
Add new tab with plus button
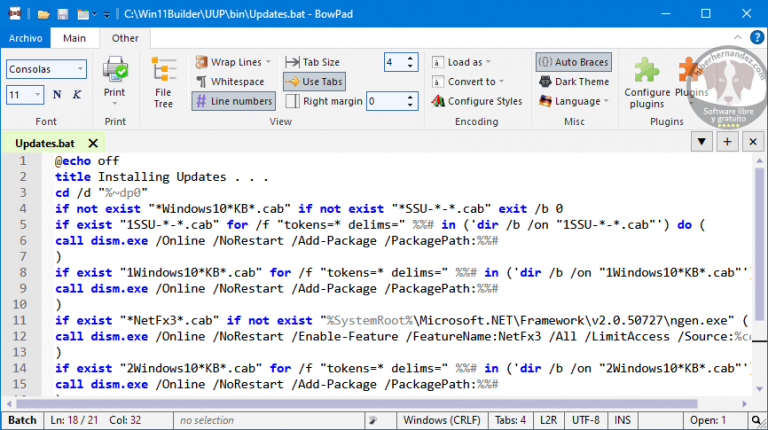coord(727,142)
